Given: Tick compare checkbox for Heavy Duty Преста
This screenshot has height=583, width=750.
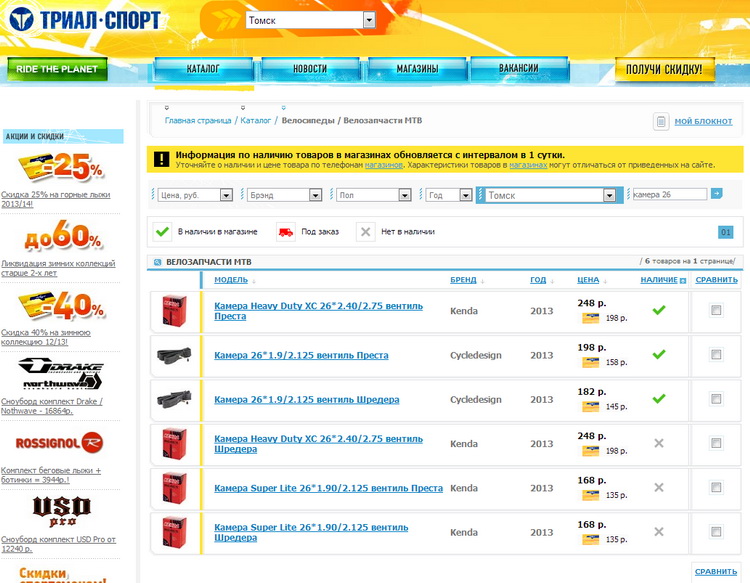Looking at the screenshot, I should pyautogui.click(x=716, y=310).
